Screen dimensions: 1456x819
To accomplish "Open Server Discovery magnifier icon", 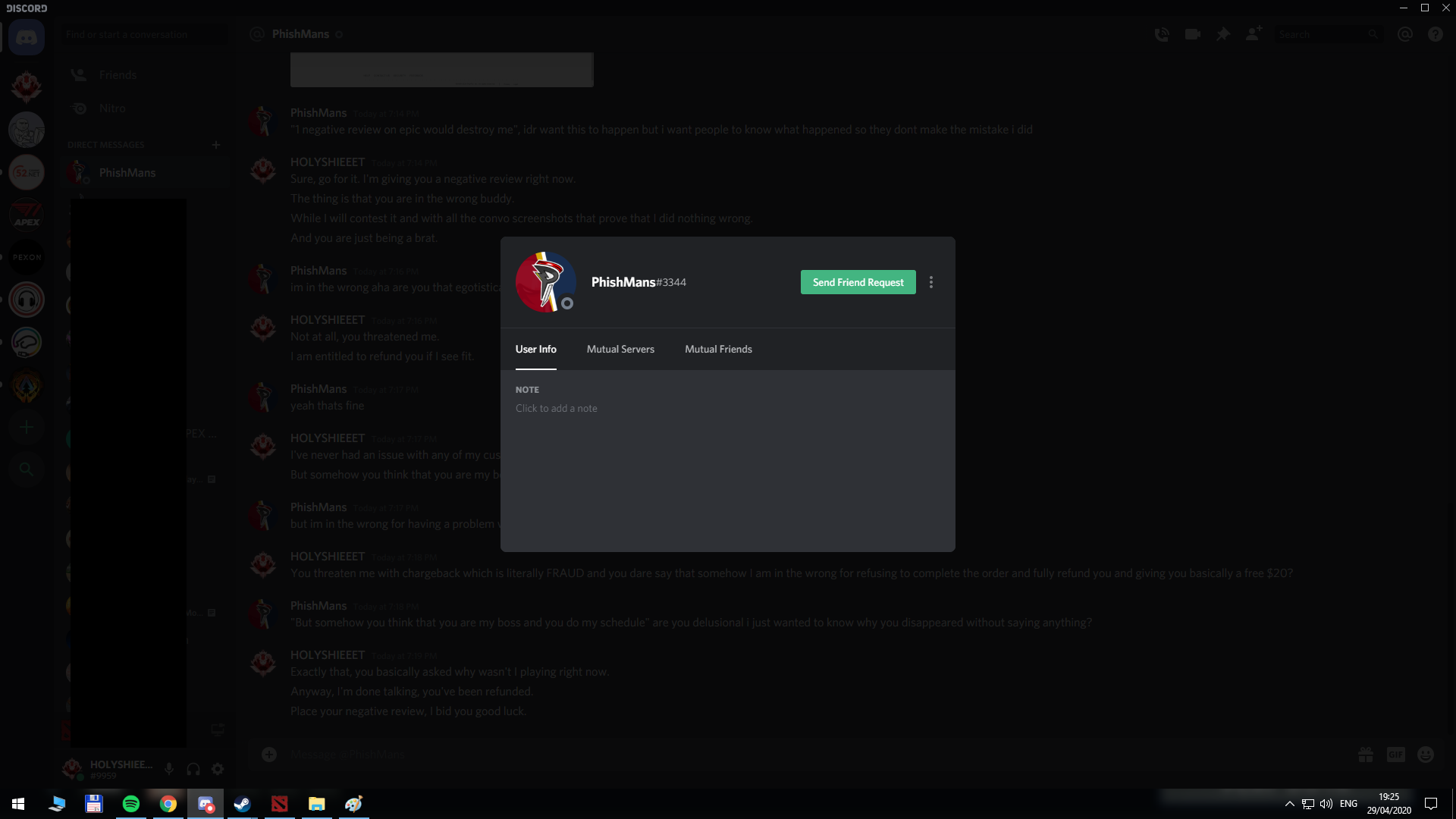I will click(27, 469).
